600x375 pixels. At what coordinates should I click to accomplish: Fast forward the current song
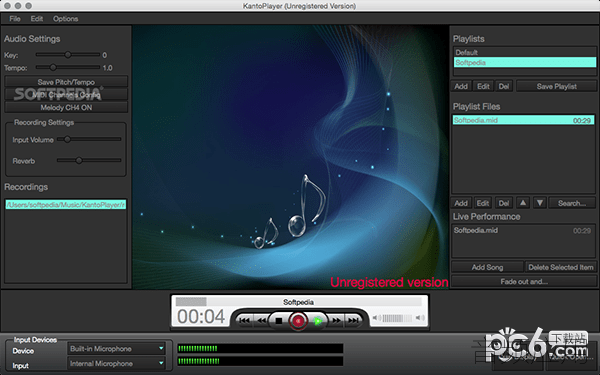(x=336, y=321)
